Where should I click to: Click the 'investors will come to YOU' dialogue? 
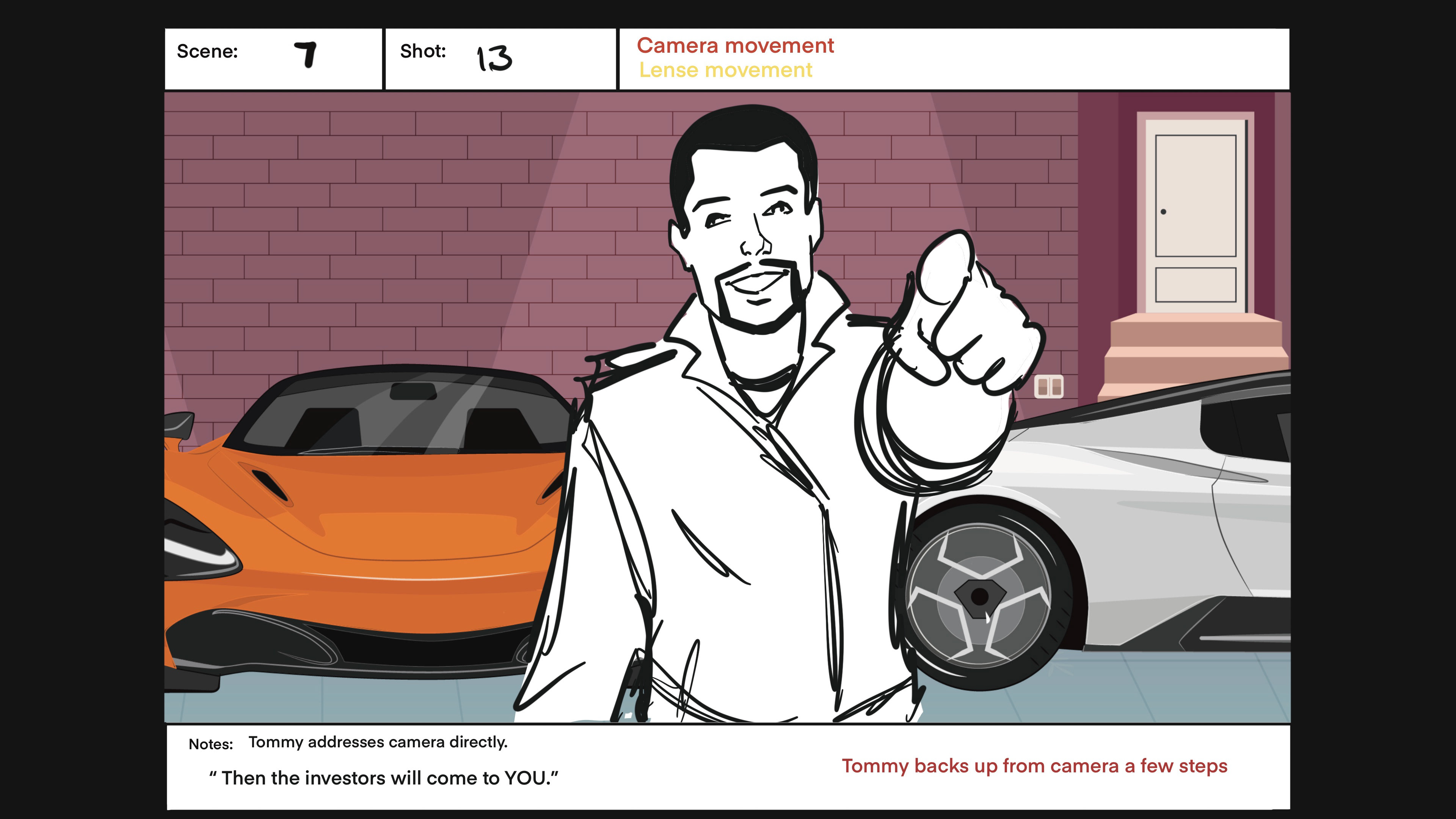click(383, 778)
